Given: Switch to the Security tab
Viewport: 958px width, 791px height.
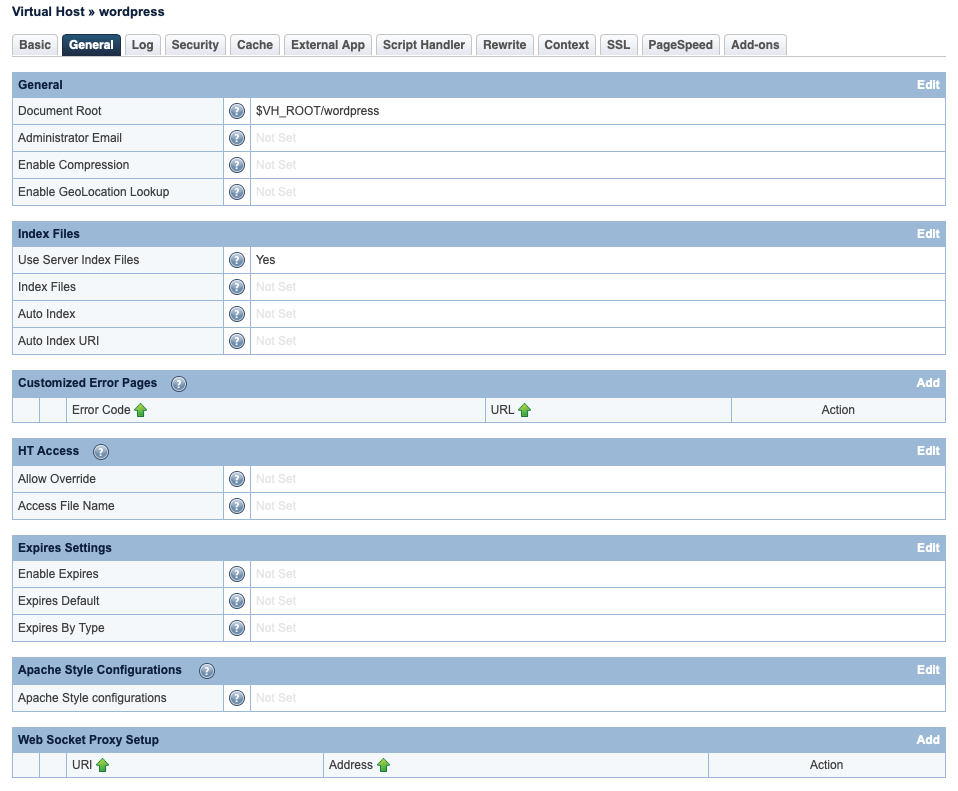Looking at the screenshot, I should [x=195, y=45].
